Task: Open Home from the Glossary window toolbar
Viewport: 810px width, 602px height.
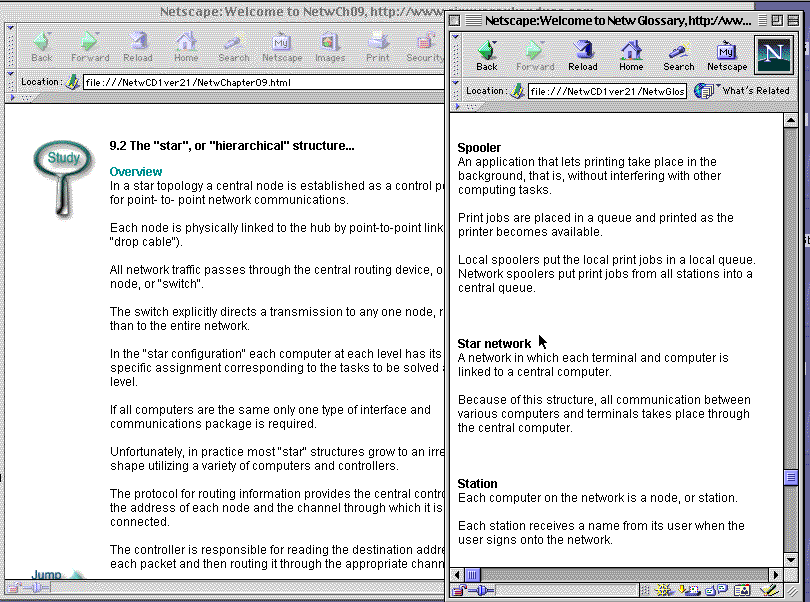Action: [x=631, y=56]
